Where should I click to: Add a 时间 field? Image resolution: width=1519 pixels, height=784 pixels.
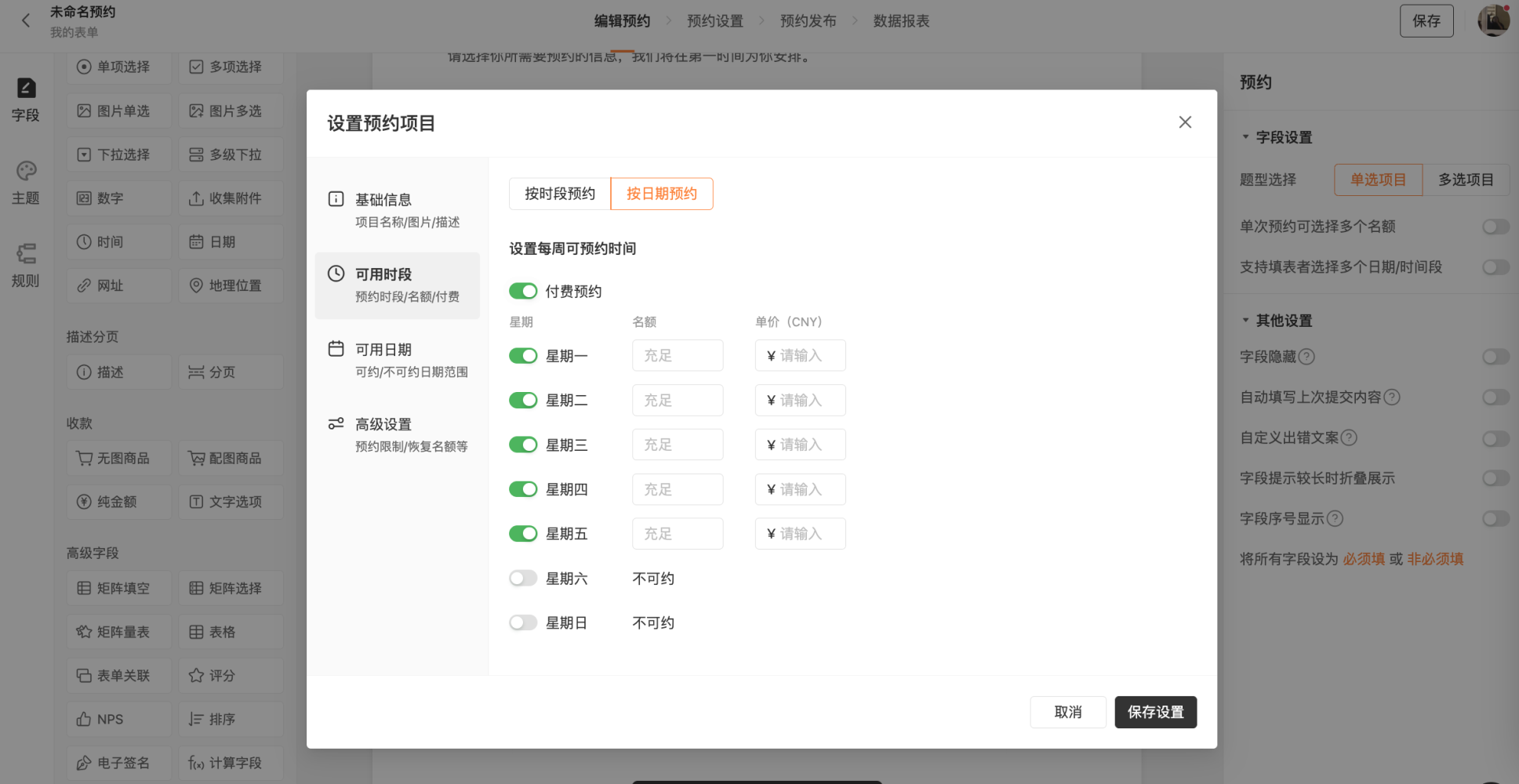click(x=119, y=242)
